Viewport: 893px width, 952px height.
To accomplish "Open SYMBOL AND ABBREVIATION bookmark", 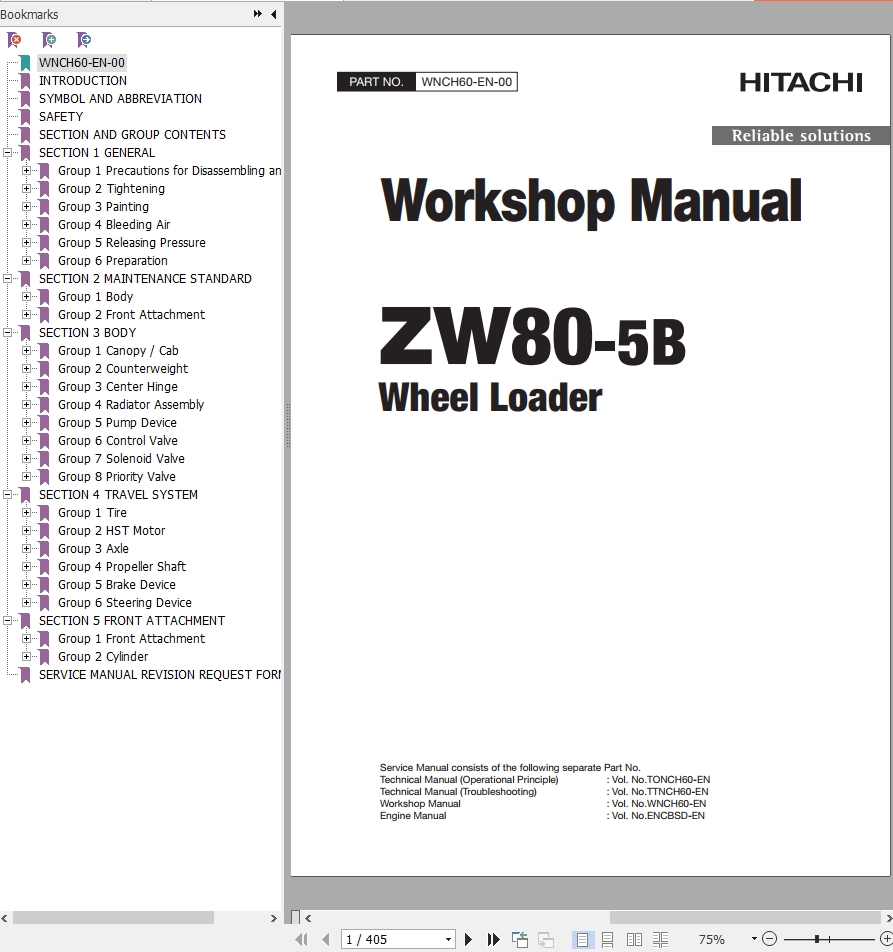I will point(120,99).
